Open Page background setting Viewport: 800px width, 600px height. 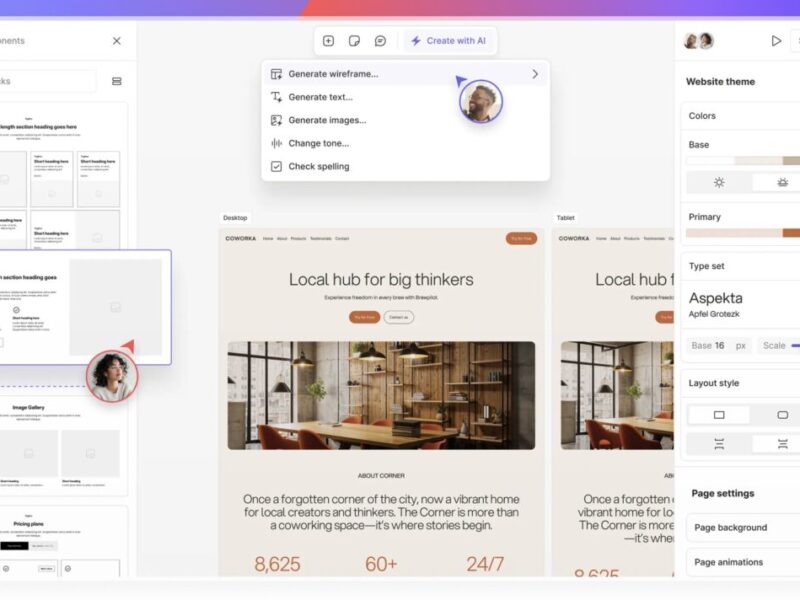[x=743, y=528]
